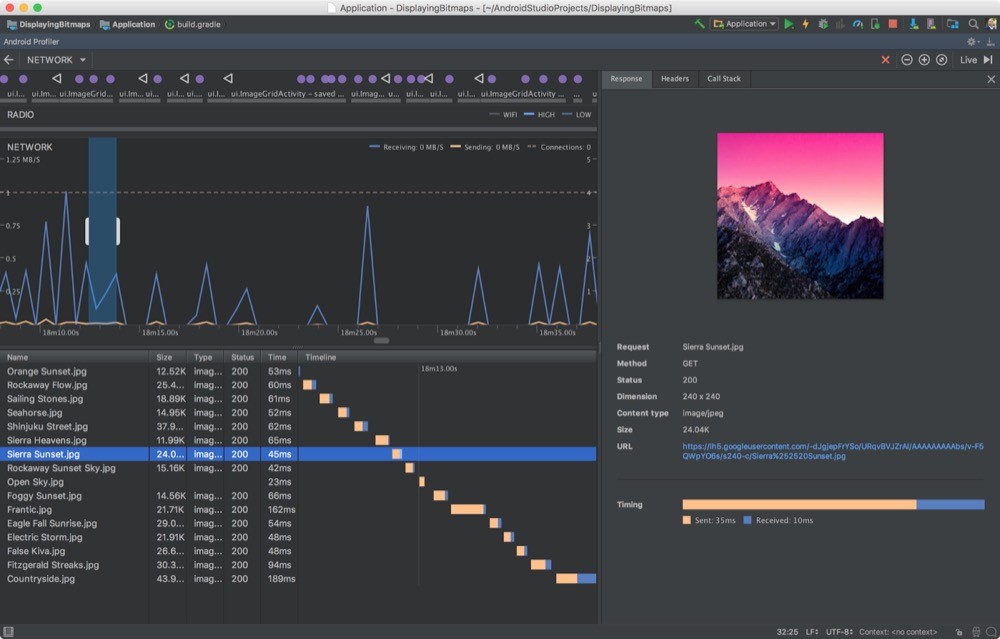The height and width of the screenshot is (639, 1000).
Task: Click the Build hammer icon
Action: (700, 22)
